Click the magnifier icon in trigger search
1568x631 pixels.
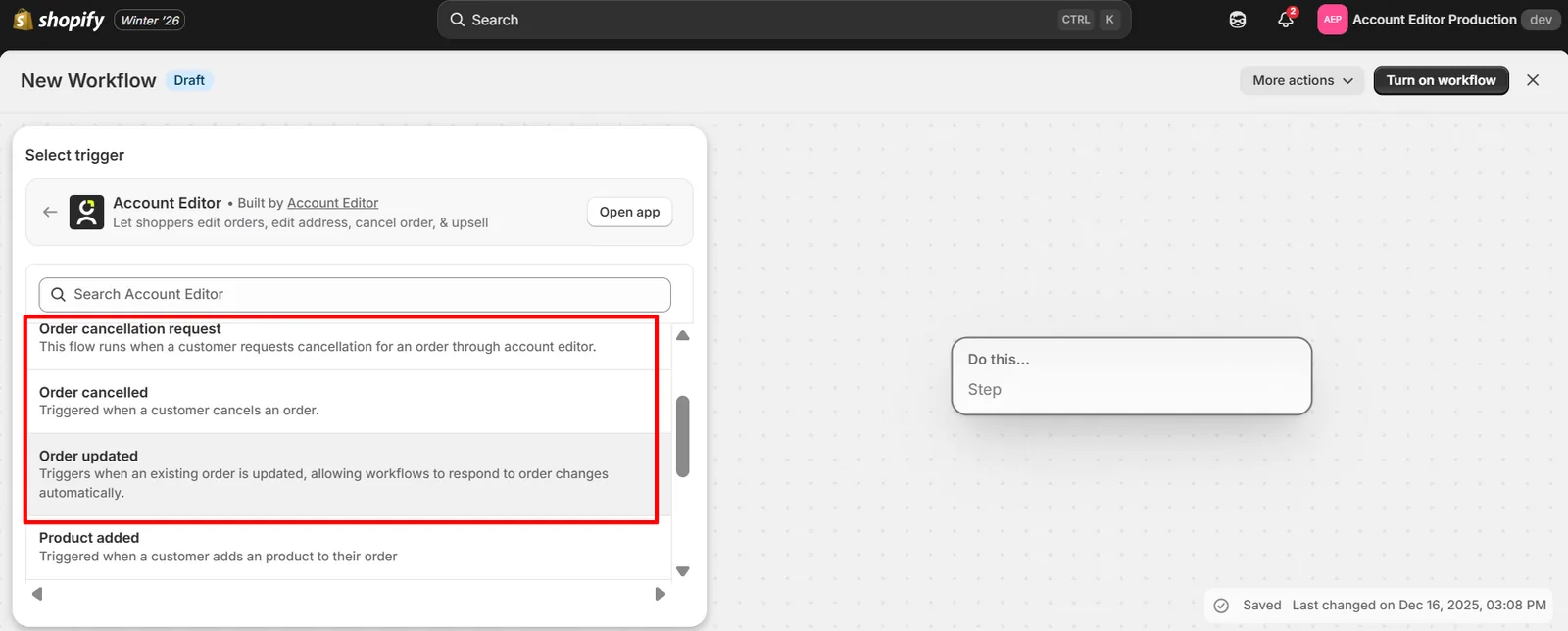[58, 294]
